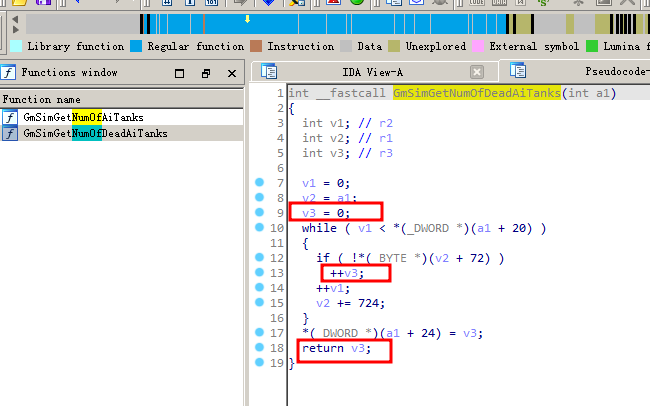Click 'v1' in the 'v1 = 0;' statement
650x406 pixels.
coord(309,183)
